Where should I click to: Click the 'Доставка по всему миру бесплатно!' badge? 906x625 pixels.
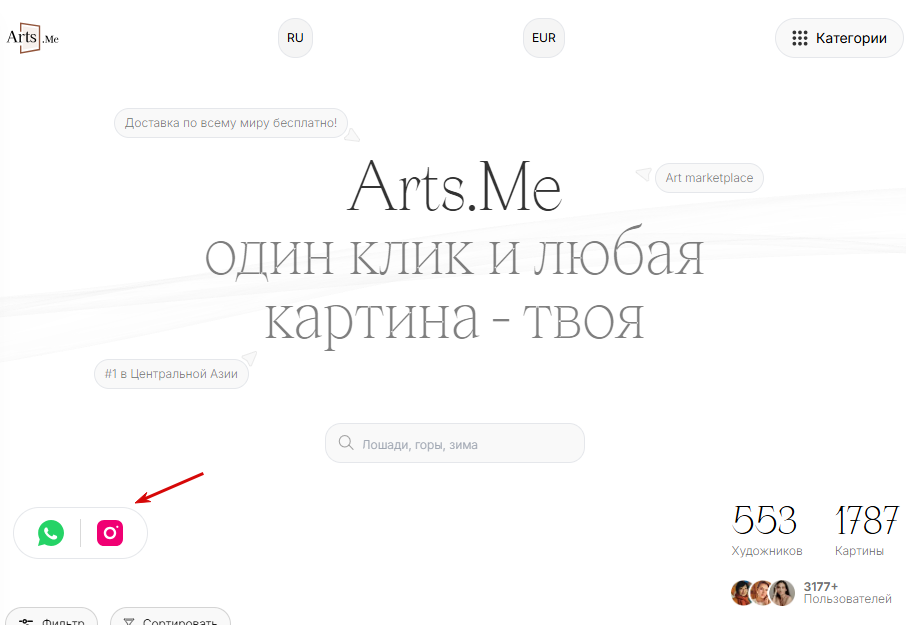(231, 122)
